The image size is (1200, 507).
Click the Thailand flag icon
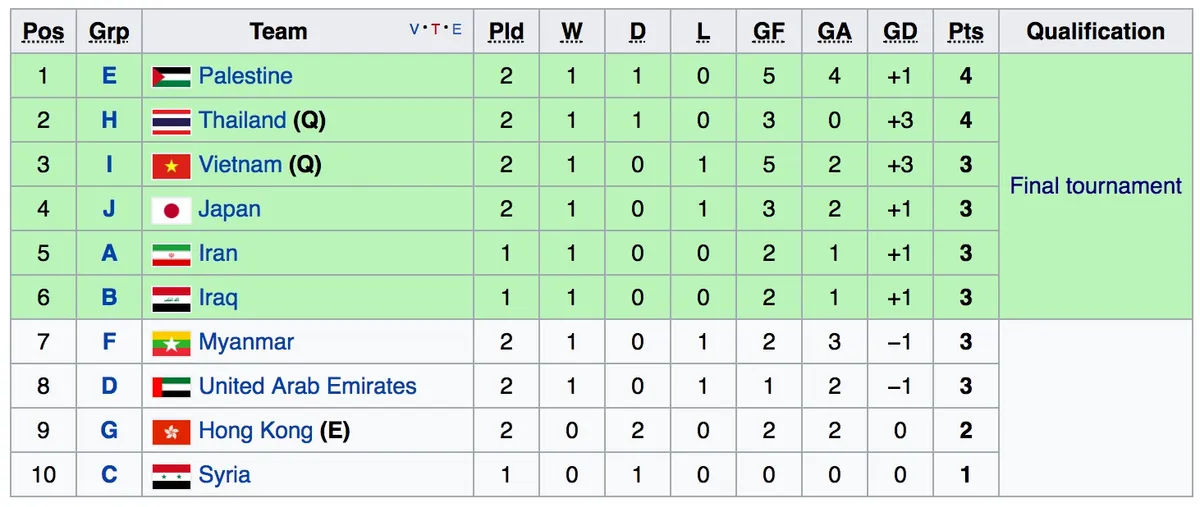(x=171, y=121)
